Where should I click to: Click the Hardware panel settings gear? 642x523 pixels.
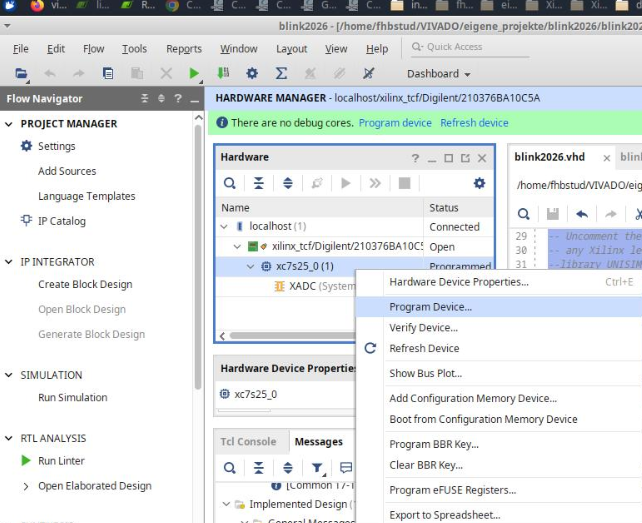tap(479, 183)
